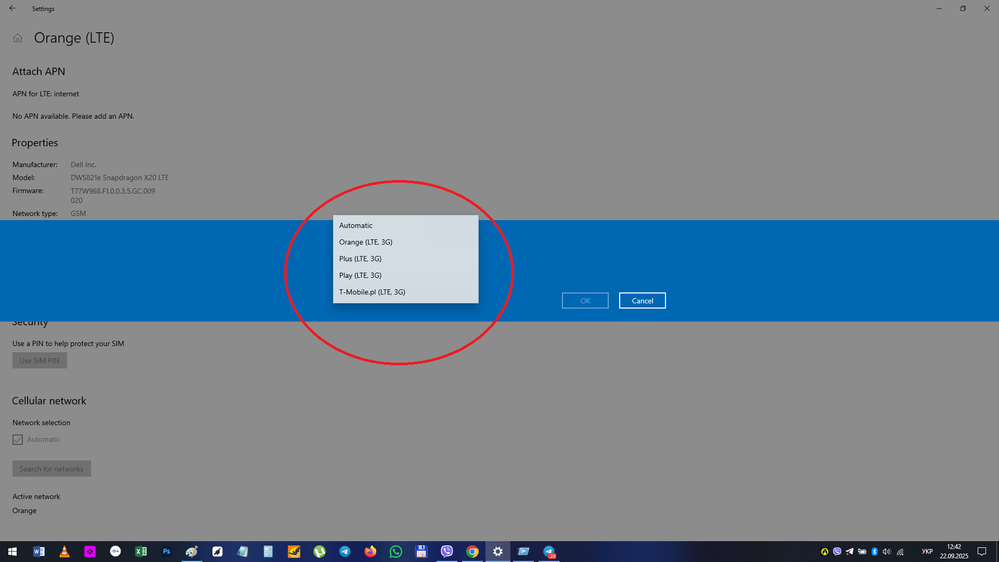Launch Photoshop from the taskbar
This screenshot has height=562, width=999.
(x=166, y=552)
